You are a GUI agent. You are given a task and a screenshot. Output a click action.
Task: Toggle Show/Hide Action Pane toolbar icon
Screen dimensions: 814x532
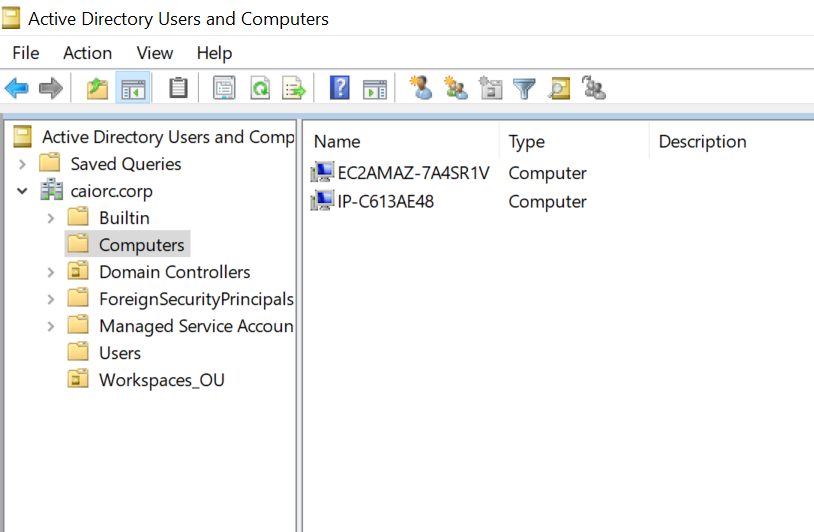pos(375,89)
